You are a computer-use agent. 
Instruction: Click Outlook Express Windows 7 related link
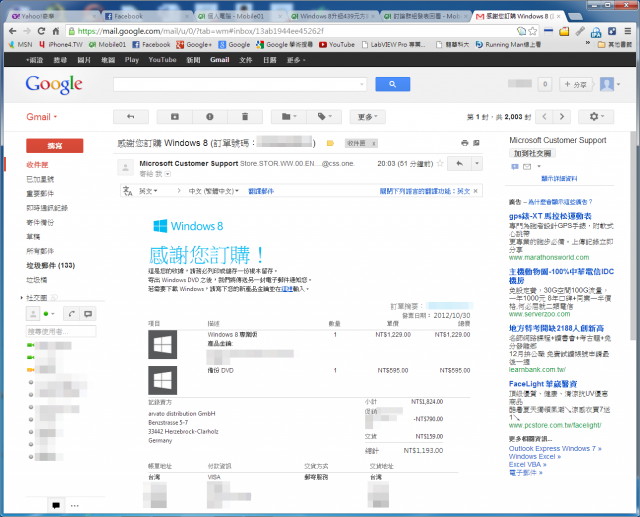tap(555, 448)
